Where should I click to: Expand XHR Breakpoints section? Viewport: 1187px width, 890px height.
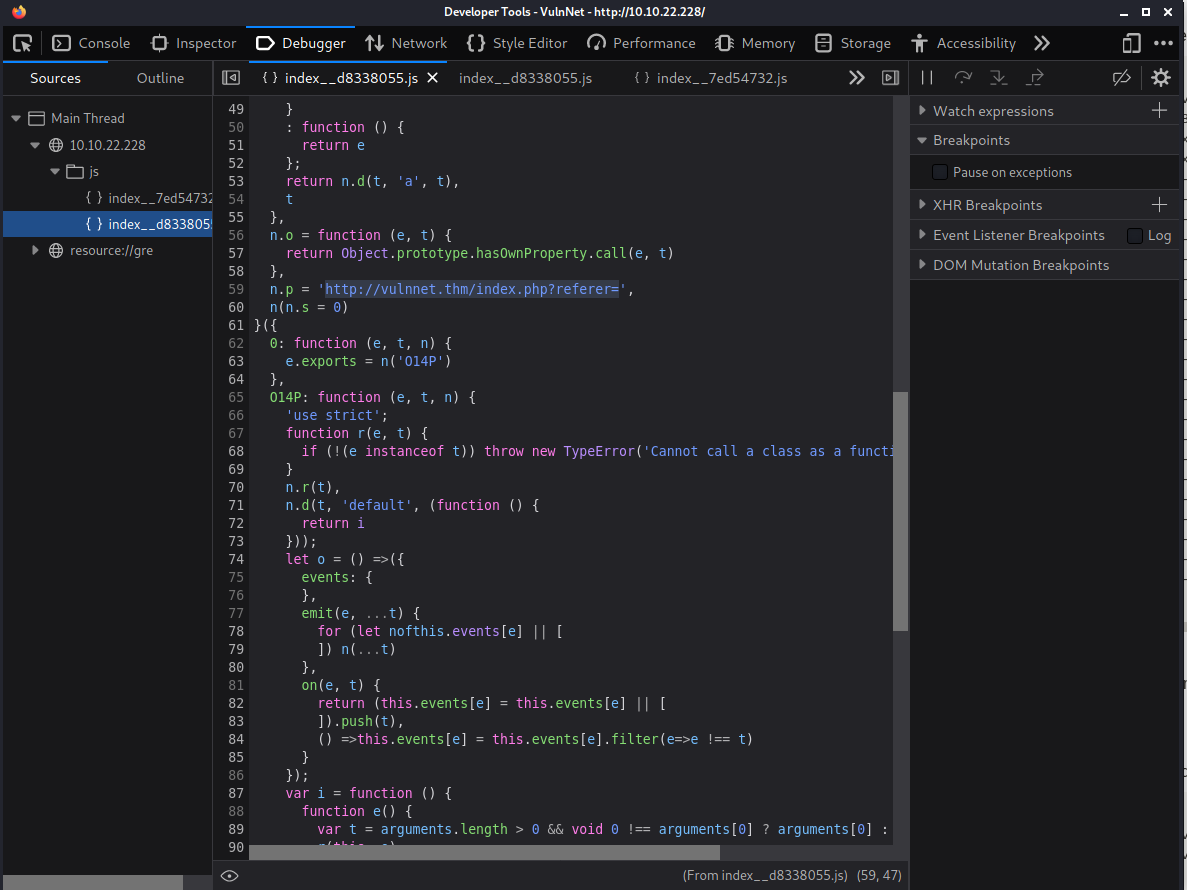[922, 204]
